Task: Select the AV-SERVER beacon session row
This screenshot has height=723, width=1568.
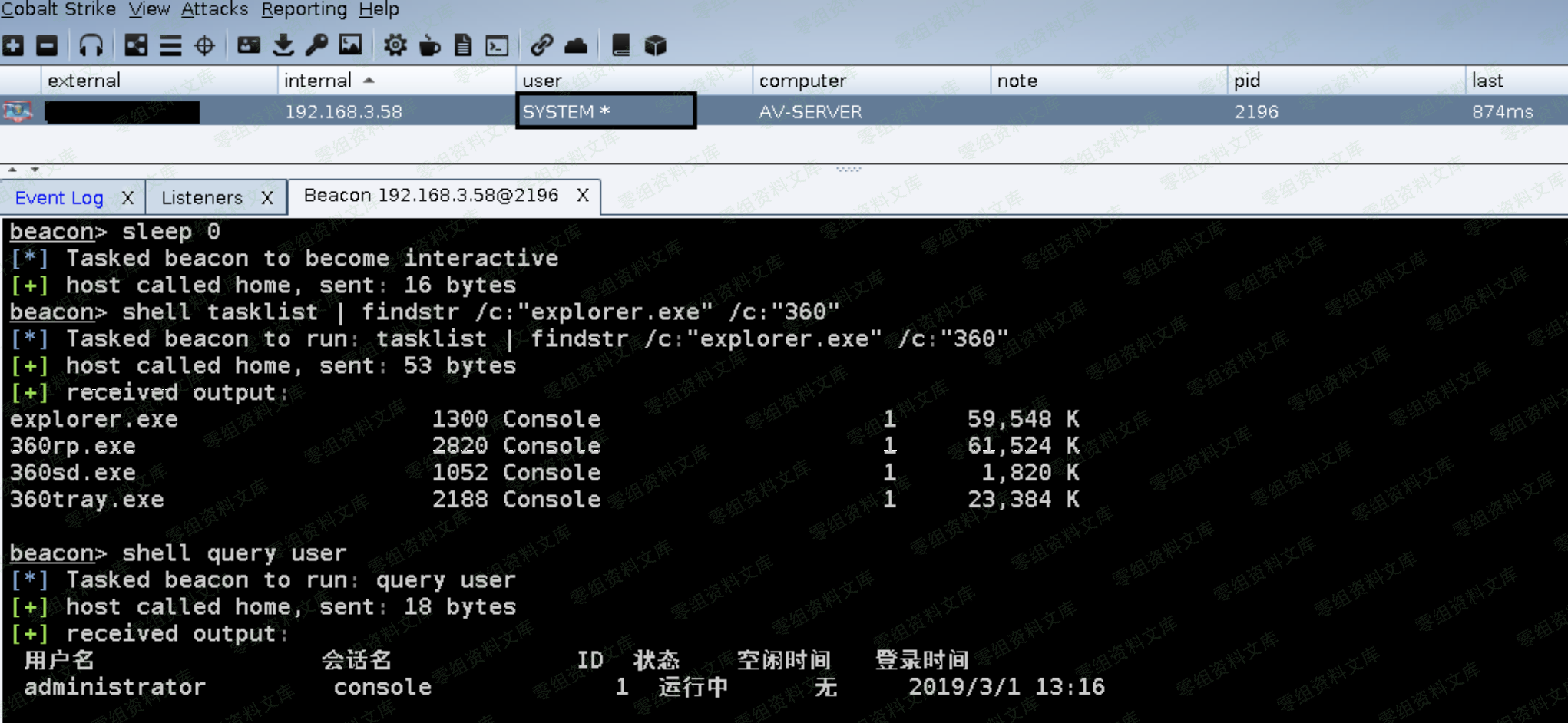Action: [810, 112]
